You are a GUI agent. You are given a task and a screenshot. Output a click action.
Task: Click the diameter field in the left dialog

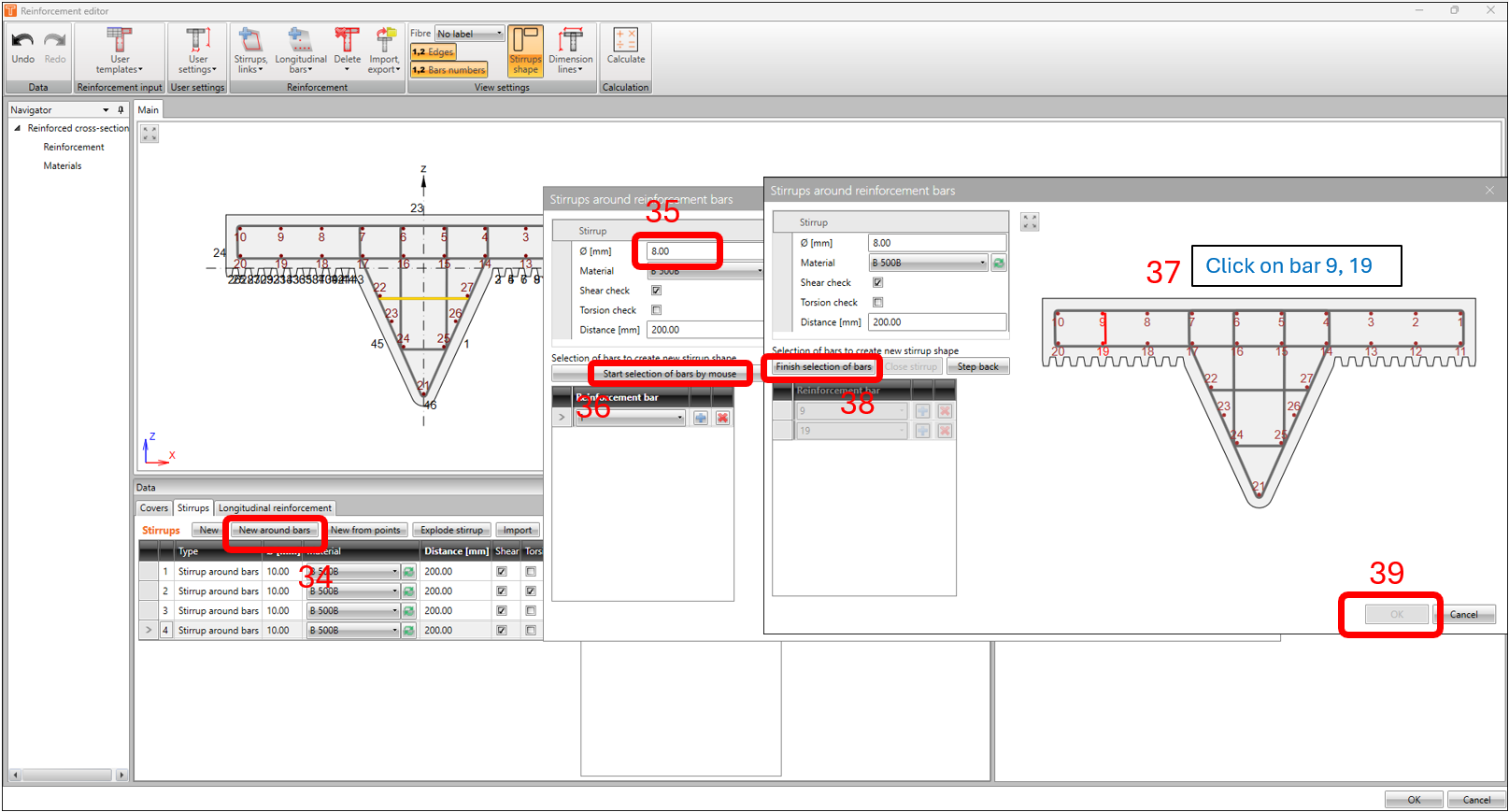[x=705, y=251]
